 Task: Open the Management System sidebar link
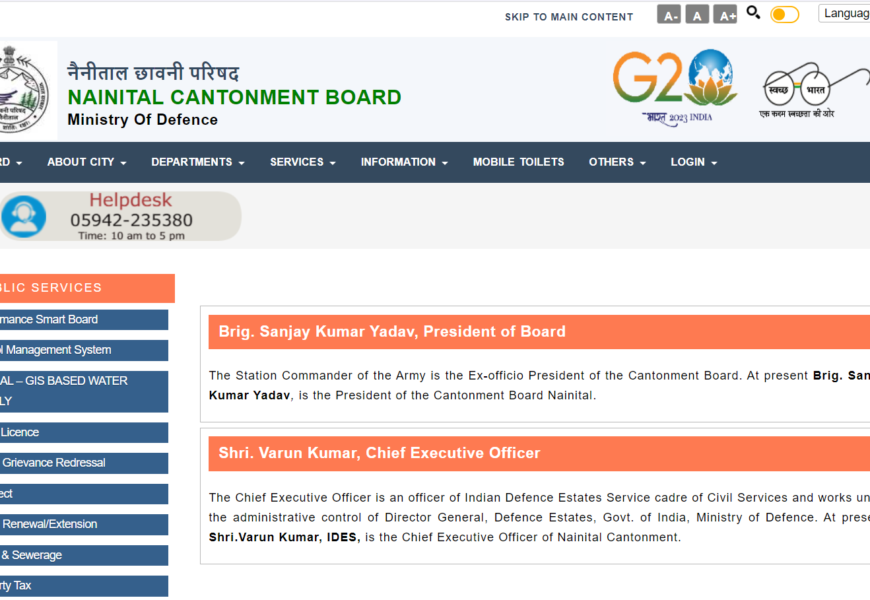[84, 350]
